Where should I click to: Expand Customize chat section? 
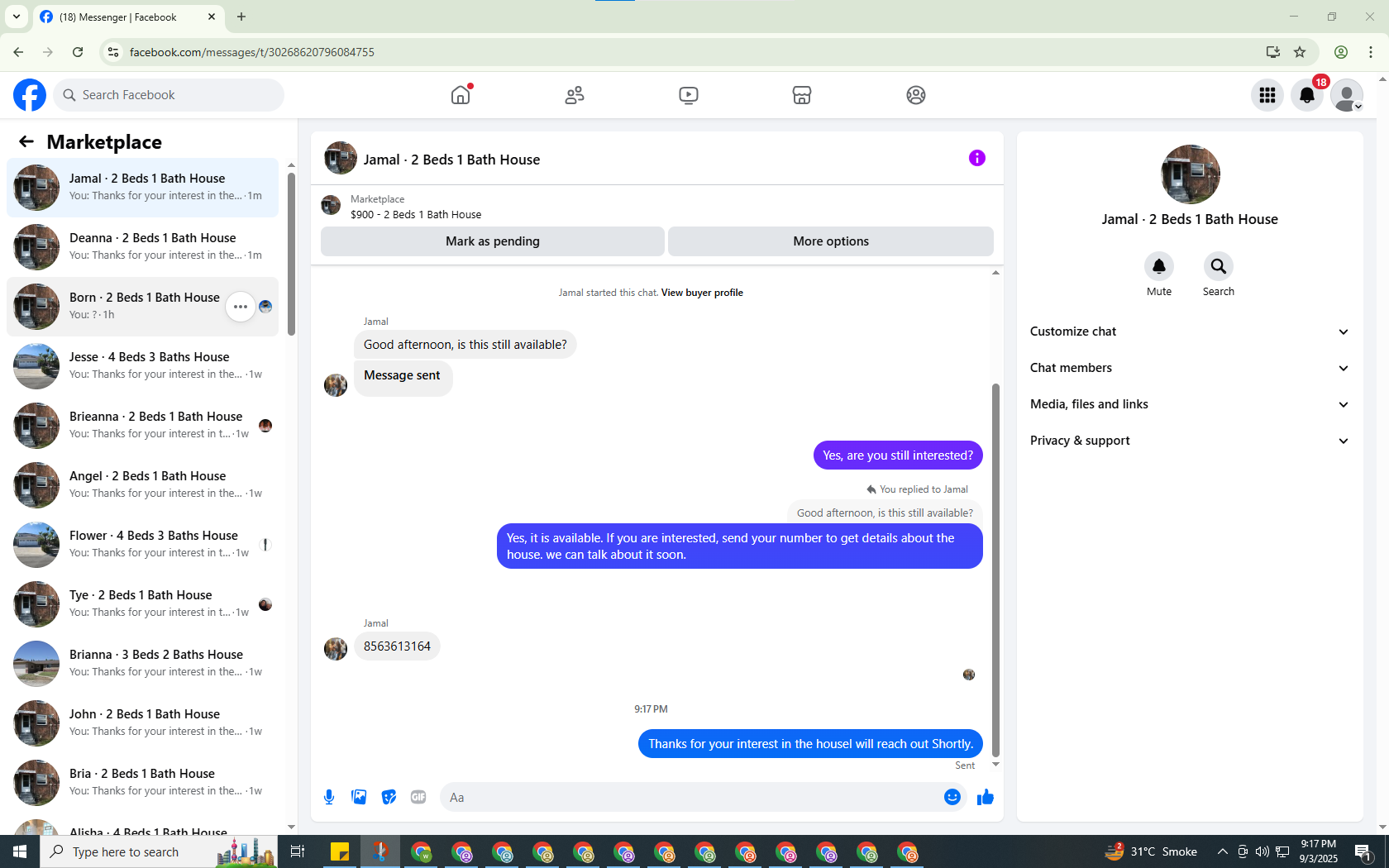1190,331
